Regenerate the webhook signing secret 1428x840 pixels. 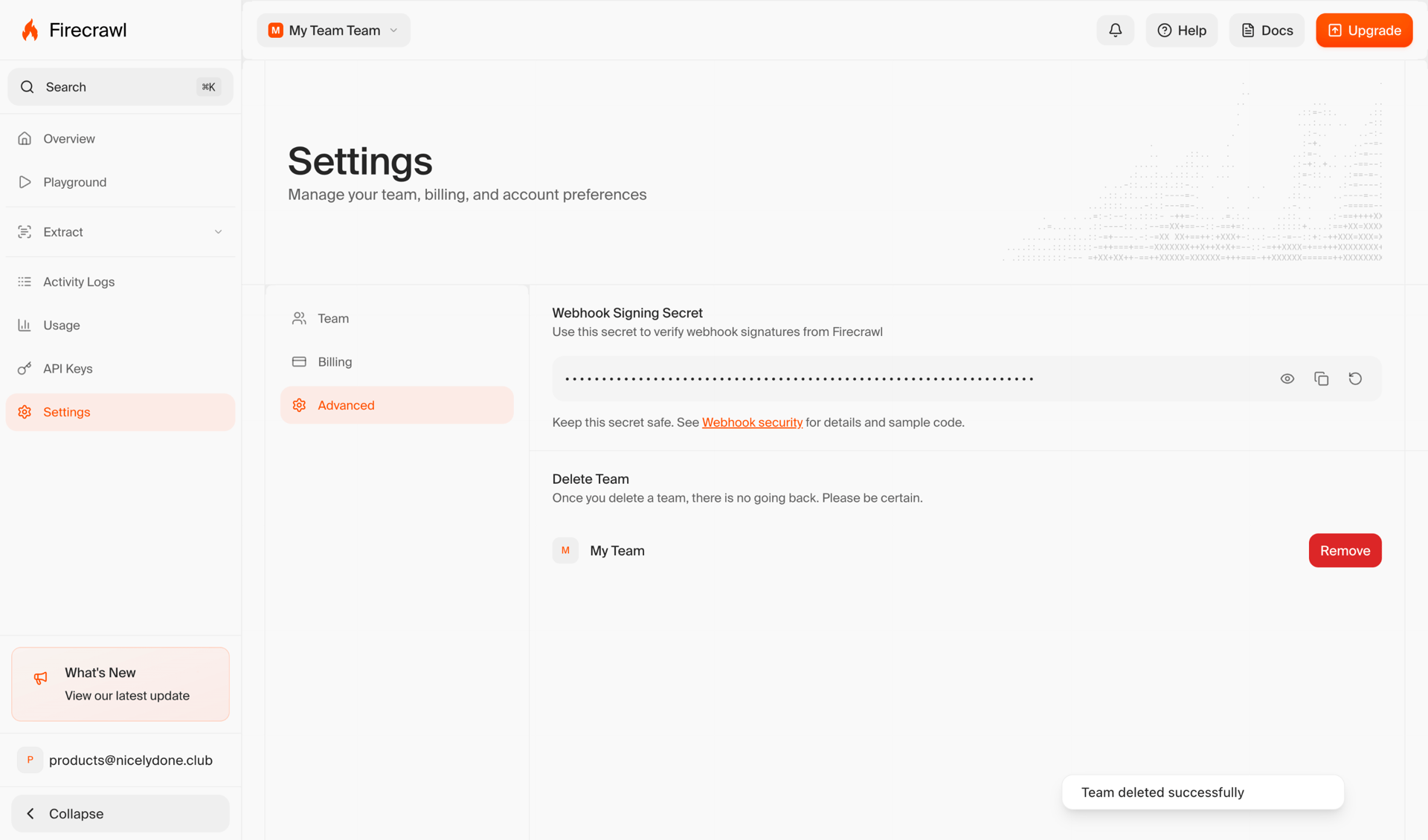point(1355,378)
